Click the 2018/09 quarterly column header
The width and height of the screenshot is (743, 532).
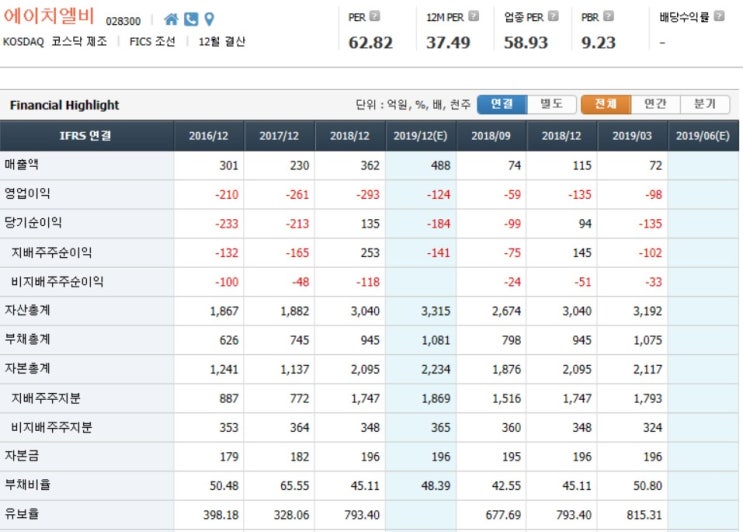[x=491, y=136]
